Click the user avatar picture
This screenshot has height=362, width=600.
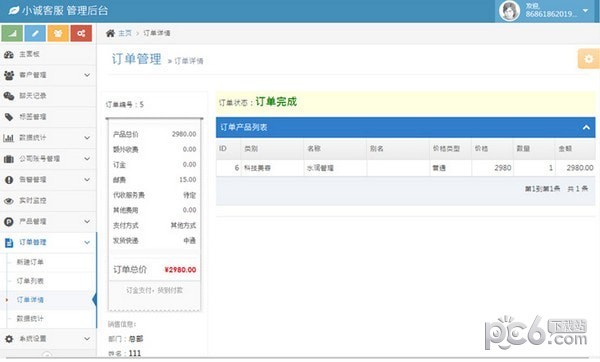pos(509,11)
